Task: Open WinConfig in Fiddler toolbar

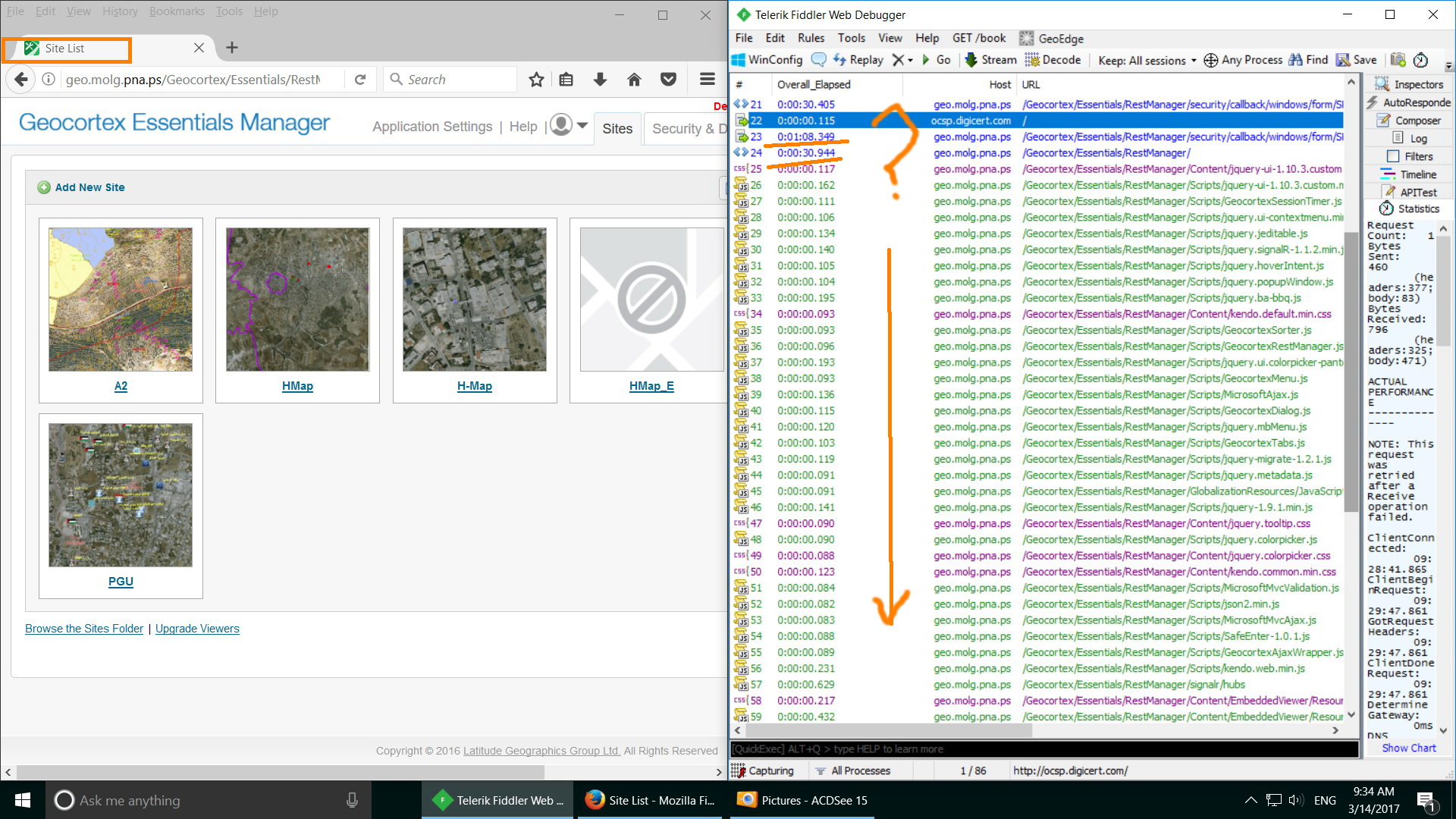Action: [x=767, y=60]
